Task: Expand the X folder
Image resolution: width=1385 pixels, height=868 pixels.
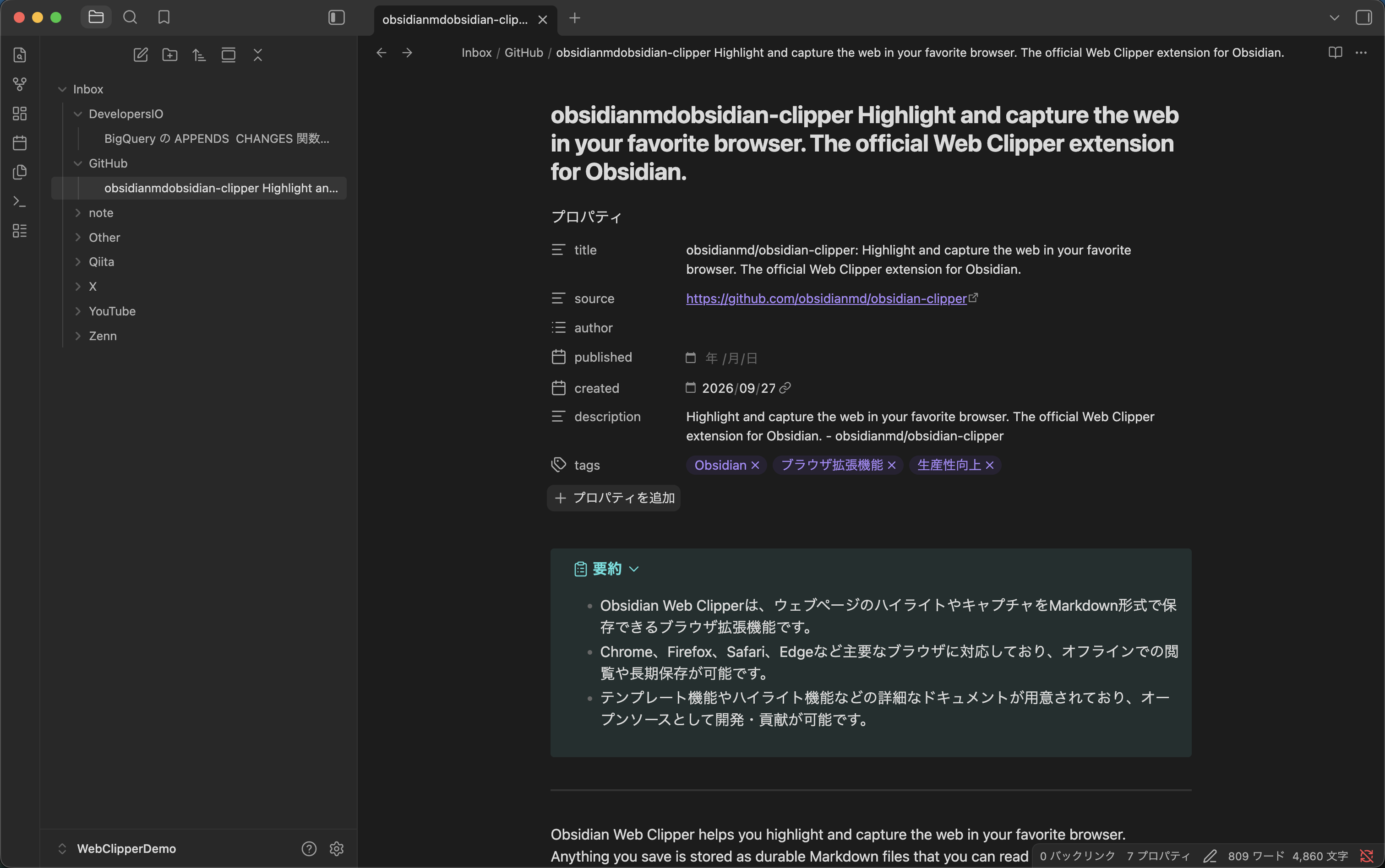Action: [78, 287]
